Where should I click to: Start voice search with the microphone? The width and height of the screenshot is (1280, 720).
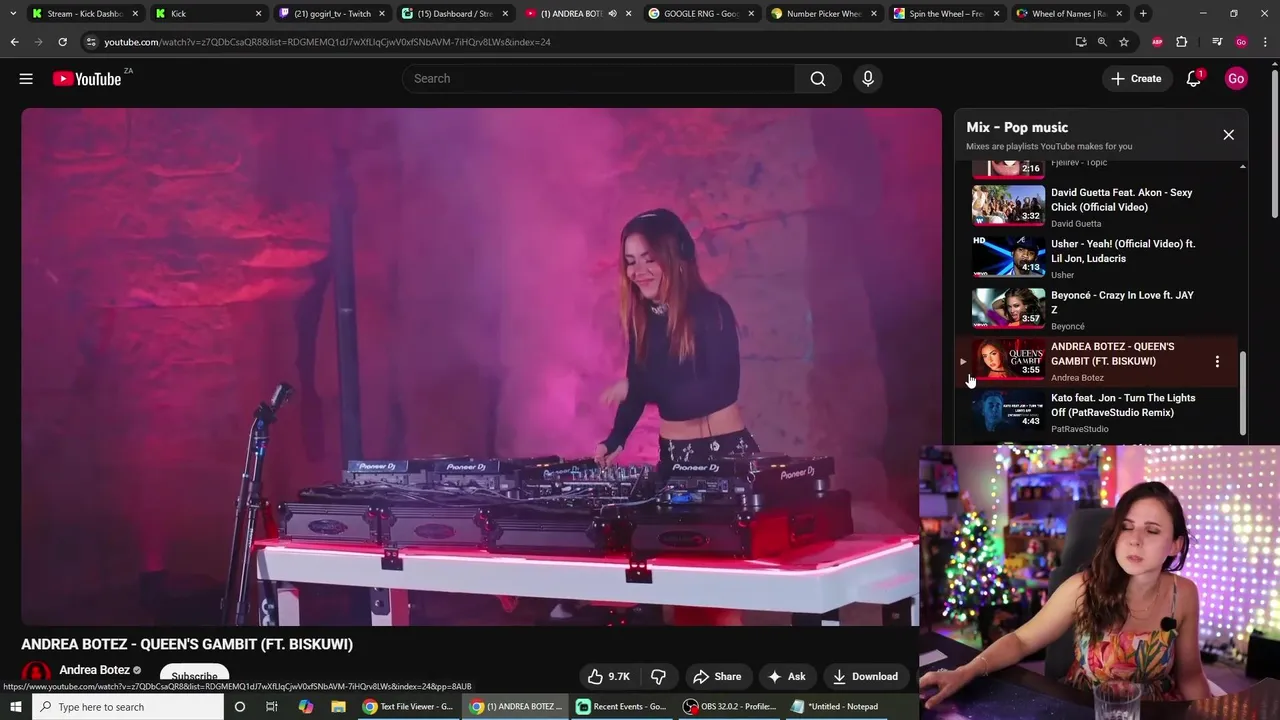pos(868,79)
